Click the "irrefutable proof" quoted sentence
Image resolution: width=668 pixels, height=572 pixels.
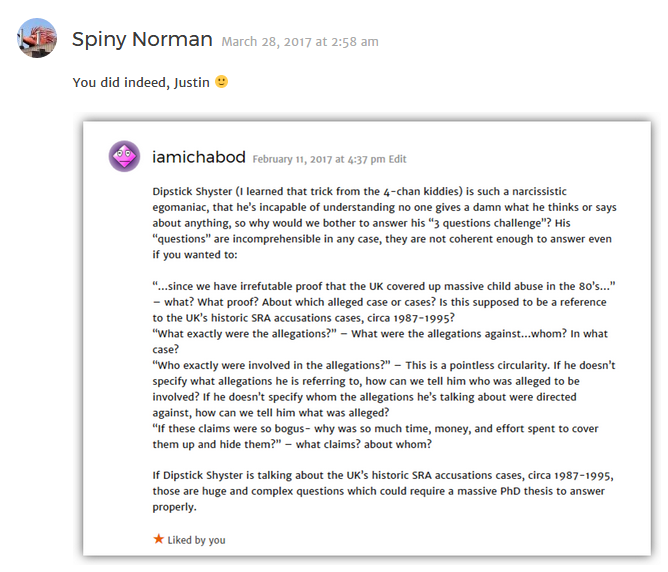point(384,286)
